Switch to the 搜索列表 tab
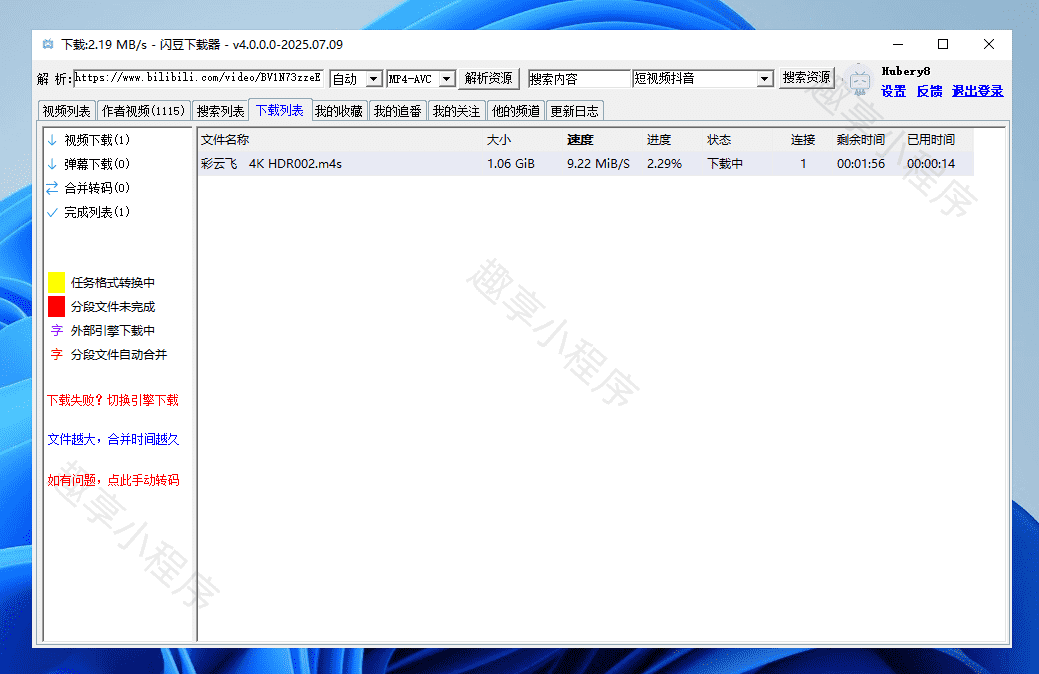Viewport: 1039px width, 674px height. coord(220,111)
